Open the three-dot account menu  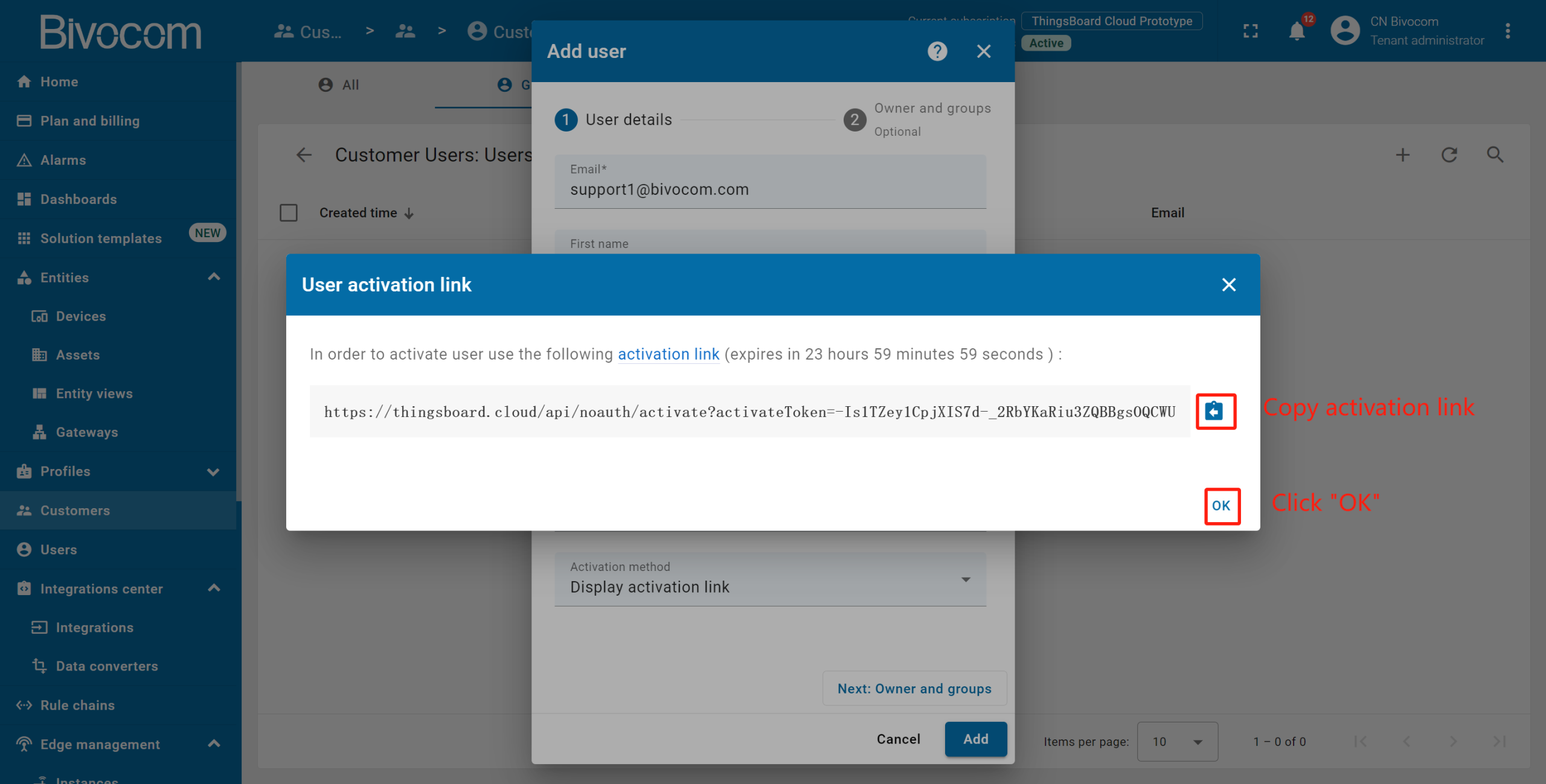pyautogui.click(x=1508, y=31)
